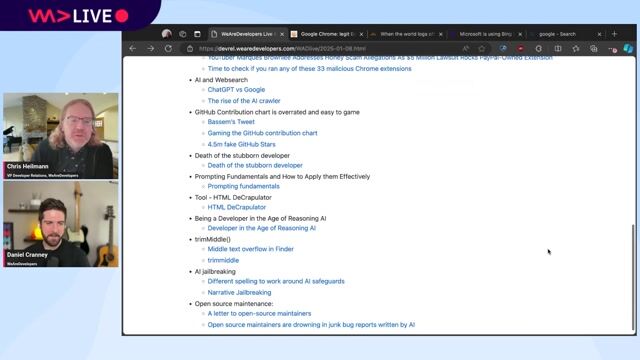The height and width of the screenshot is (360, 640).
Task: Click the page vertical scrollbar thumb
Action: [633, 277]
